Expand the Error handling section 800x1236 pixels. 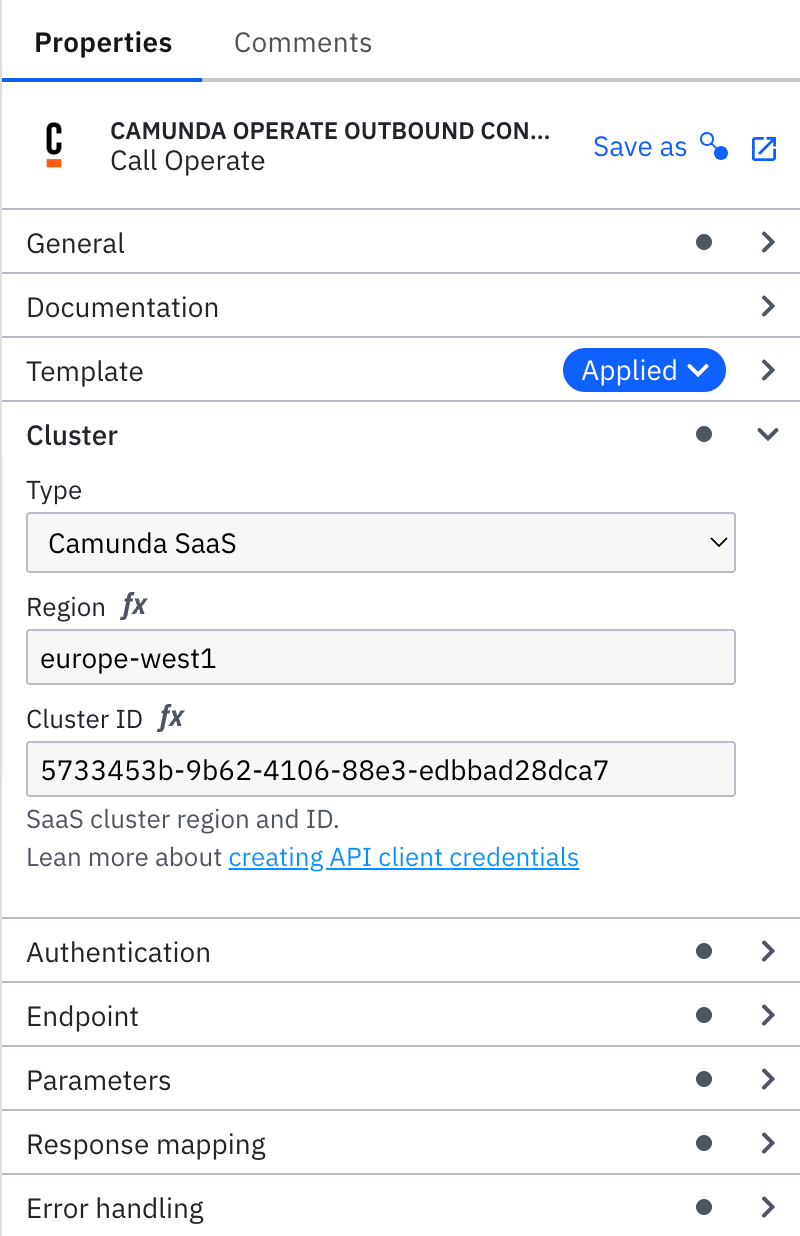tap(768, 1207)
